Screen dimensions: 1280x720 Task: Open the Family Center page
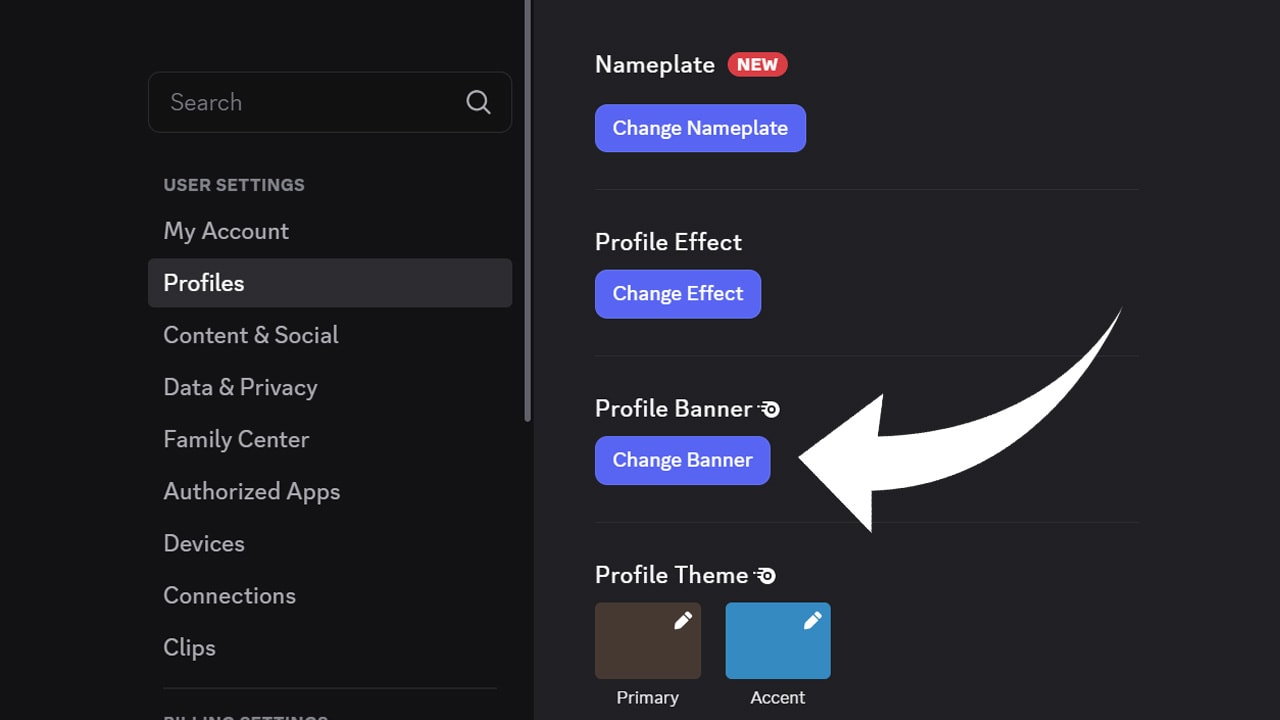tap(236, 439)
